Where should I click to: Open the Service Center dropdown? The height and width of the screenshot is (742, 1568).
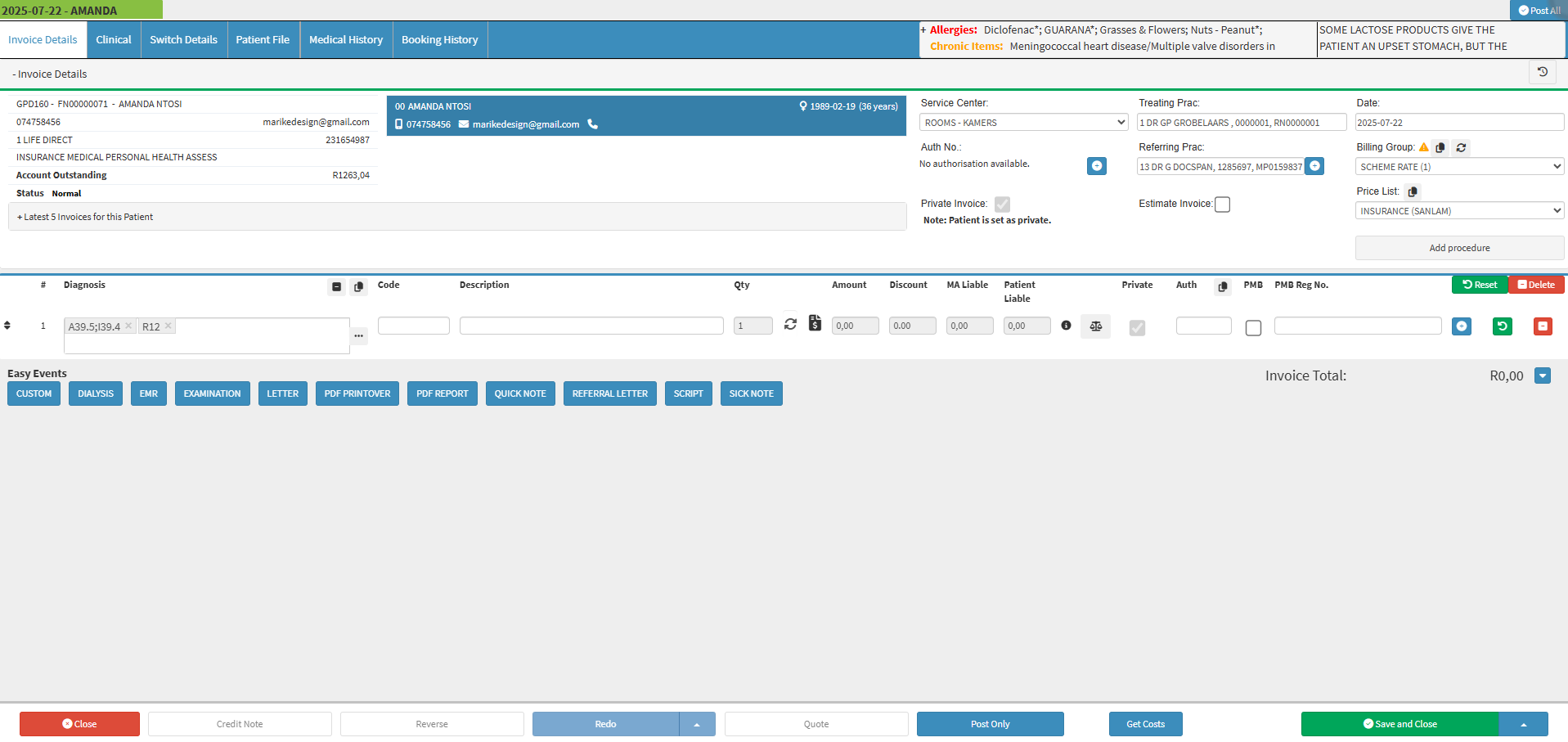1024,123
